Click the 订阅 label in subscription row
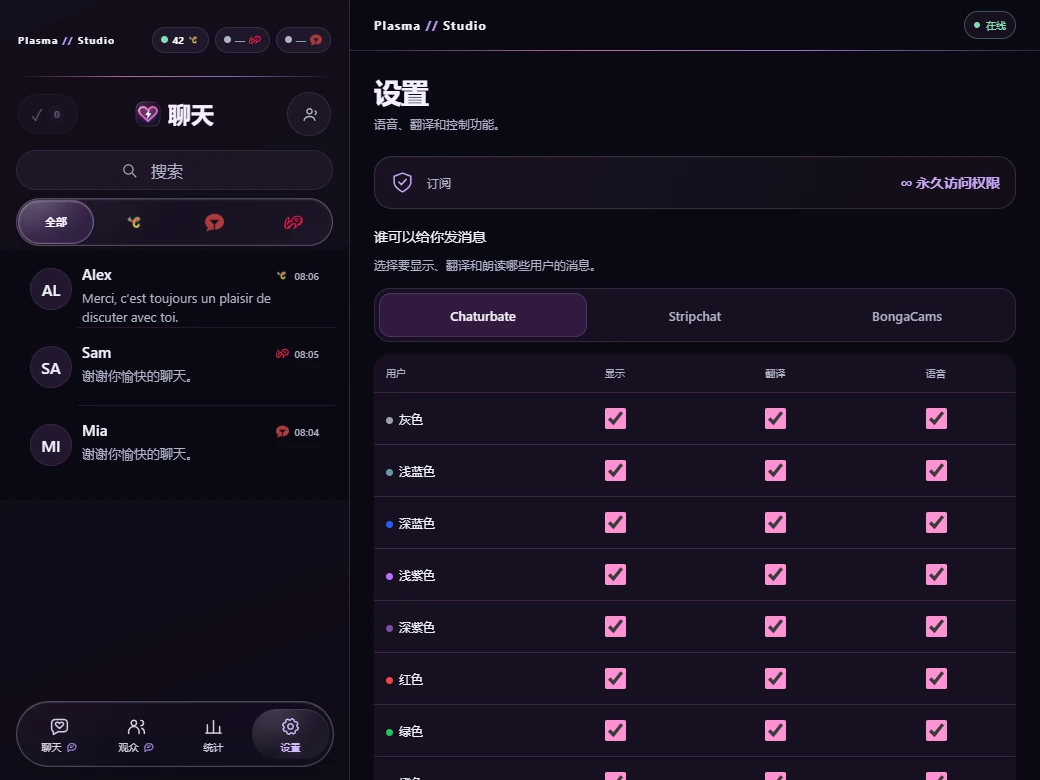 point(438,183)
